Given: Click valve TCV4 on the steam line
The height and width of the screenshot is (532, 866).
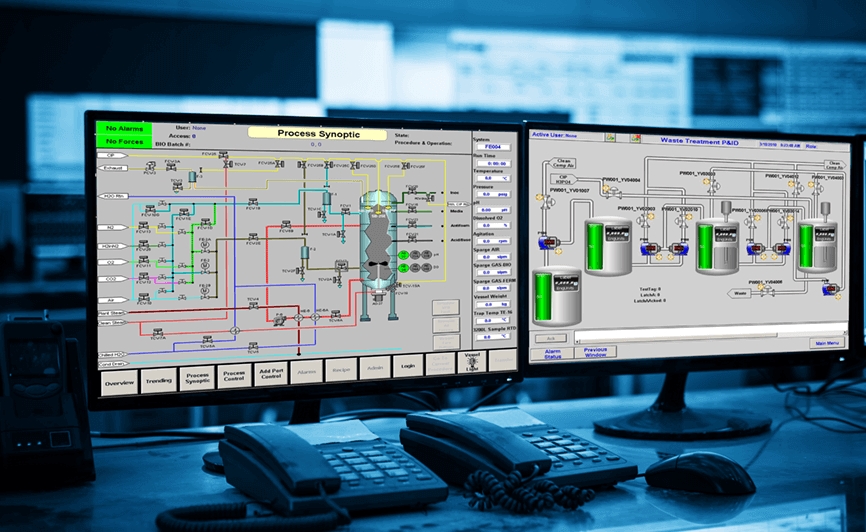Looking at the screenshot, I should coord(253,305).
